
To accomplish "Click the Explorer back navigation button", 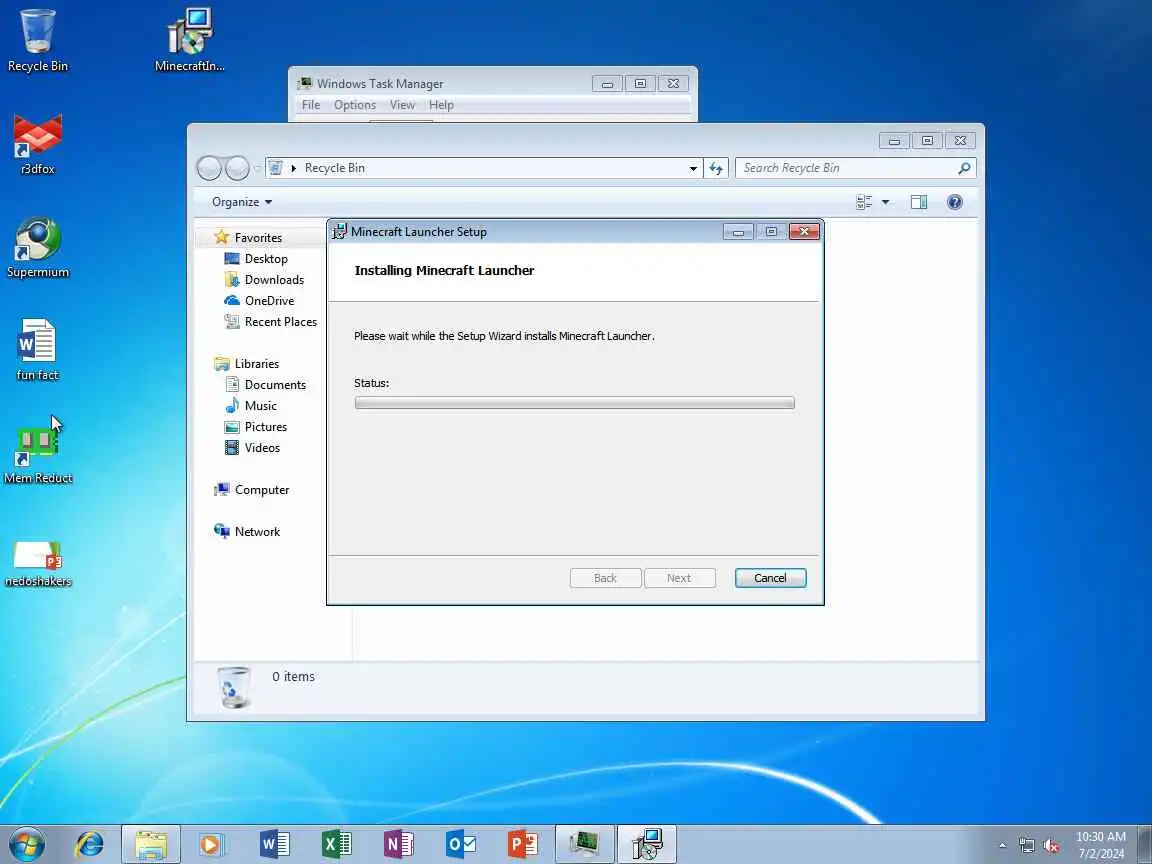I will tap(209, 168).
